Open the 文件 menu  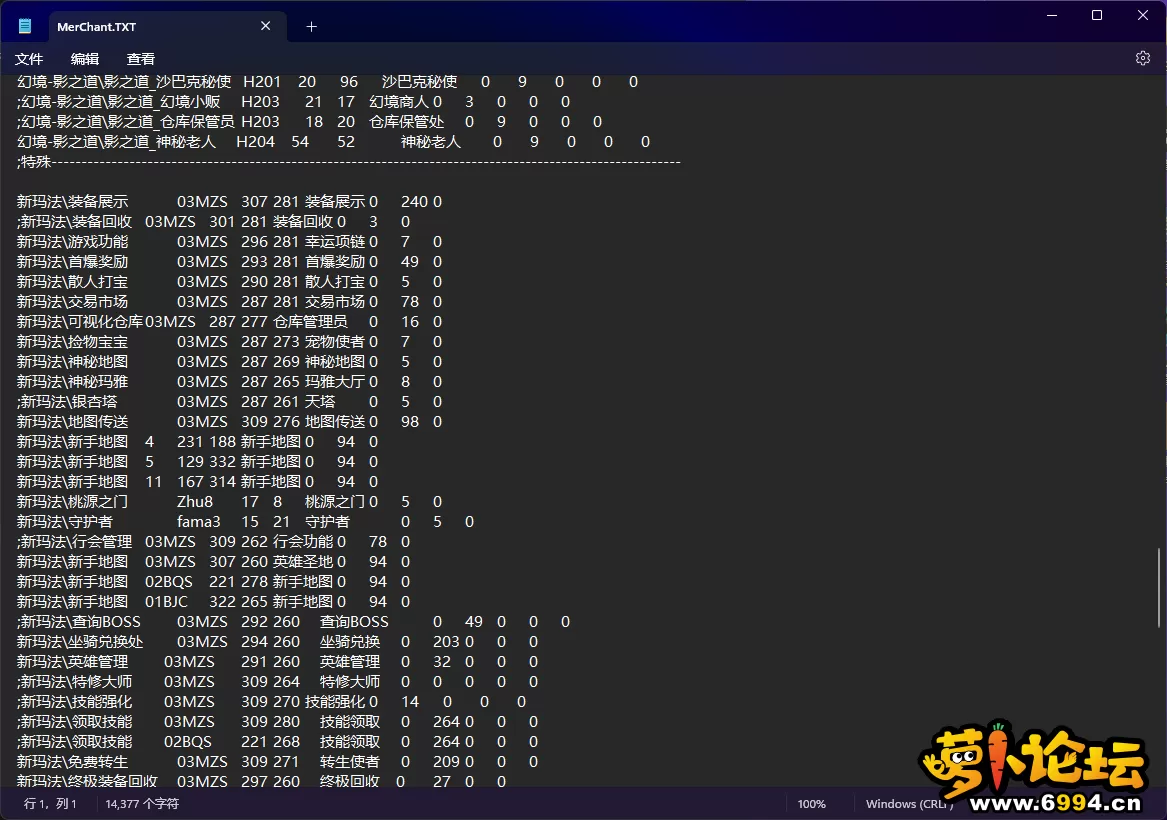pyautogui.click(x=30, y=59)
